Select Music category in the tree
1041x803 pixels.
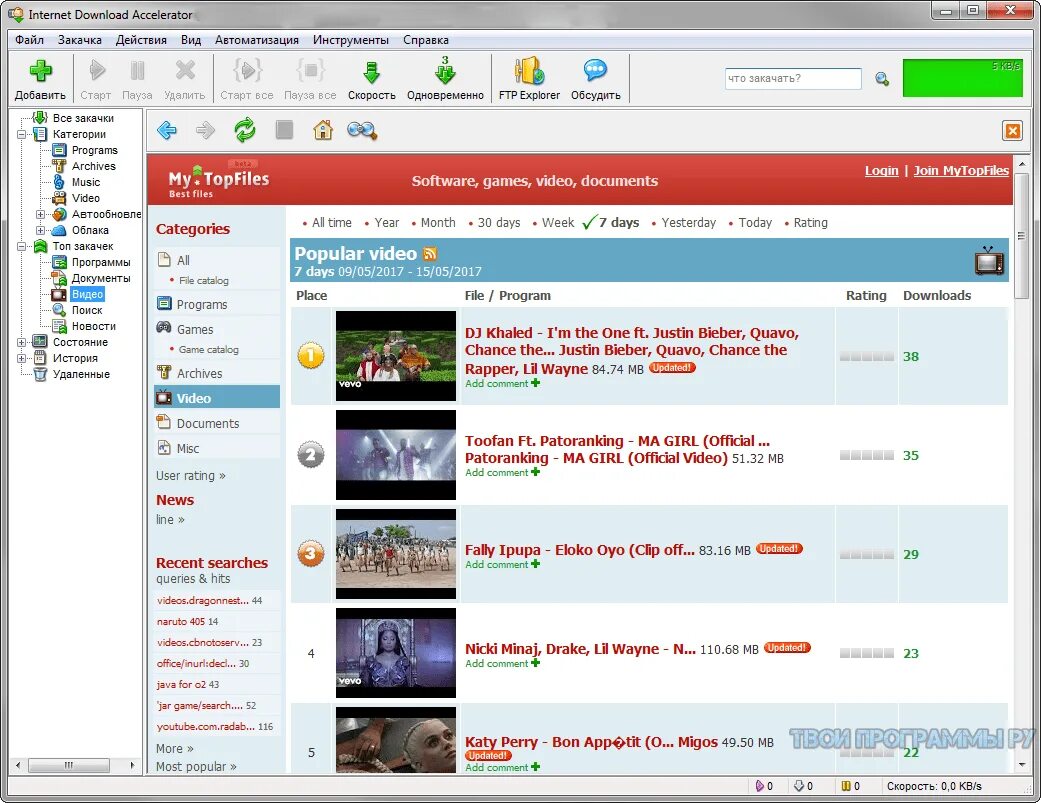(x=86, y=182)
